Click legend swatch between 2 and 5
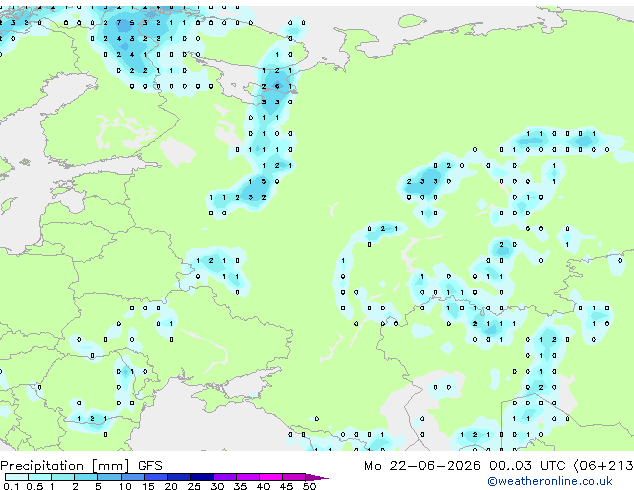The image size is (634, 490). 86,477
